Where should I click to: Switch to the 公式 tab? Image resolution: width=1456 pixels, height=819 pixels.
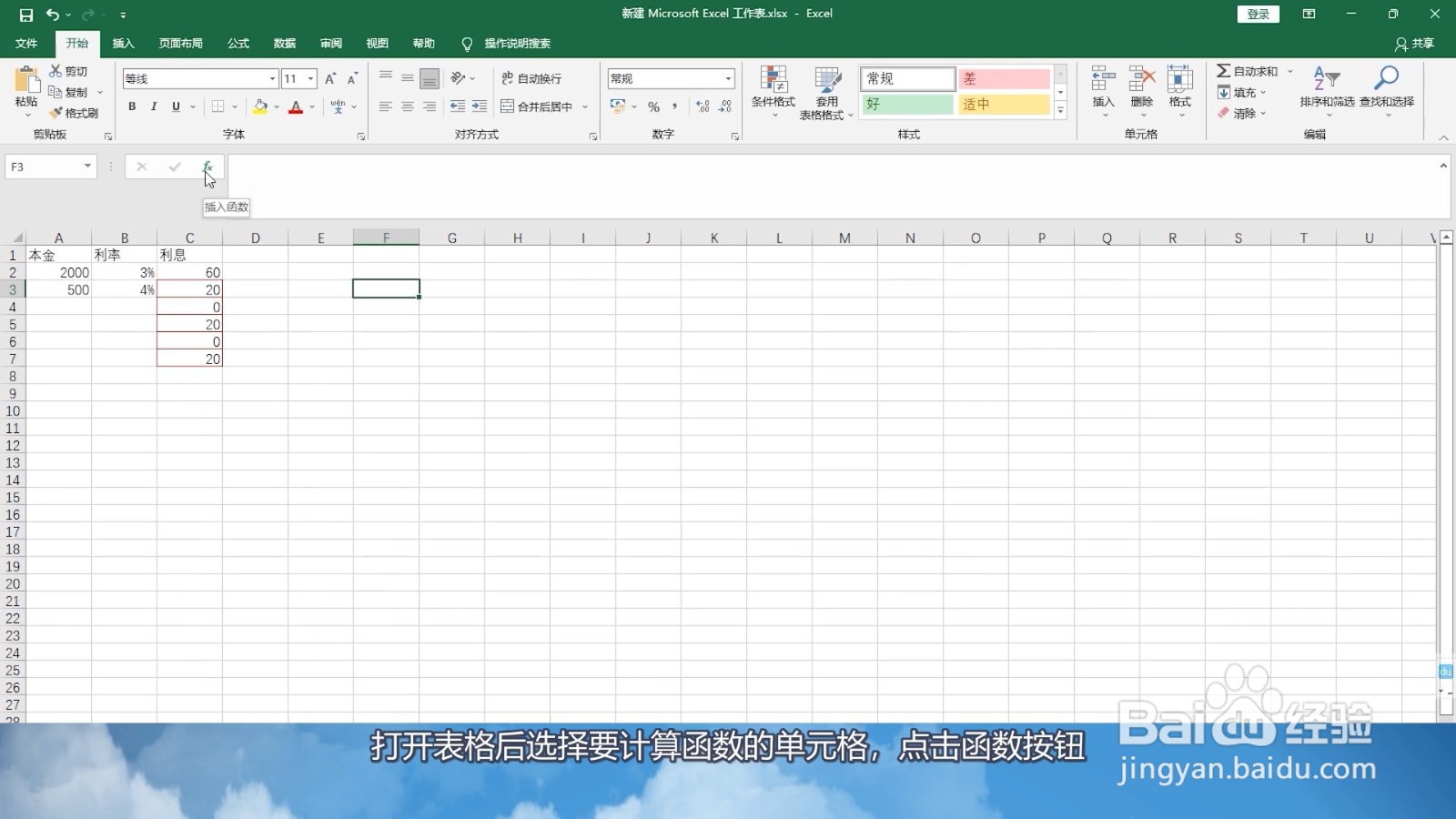point(238,44)
